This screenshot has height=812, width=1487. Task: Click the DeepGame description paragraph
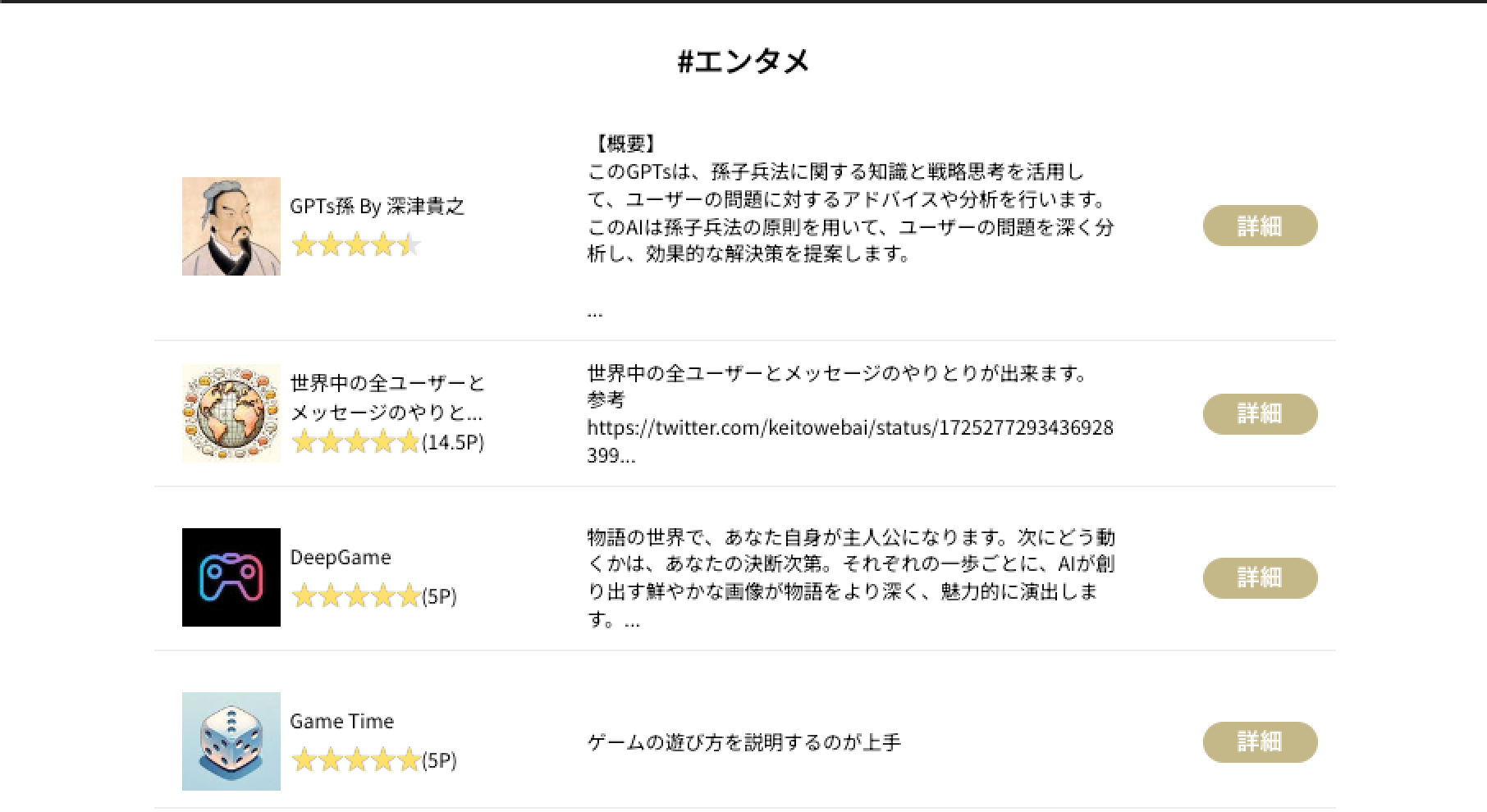850,578
